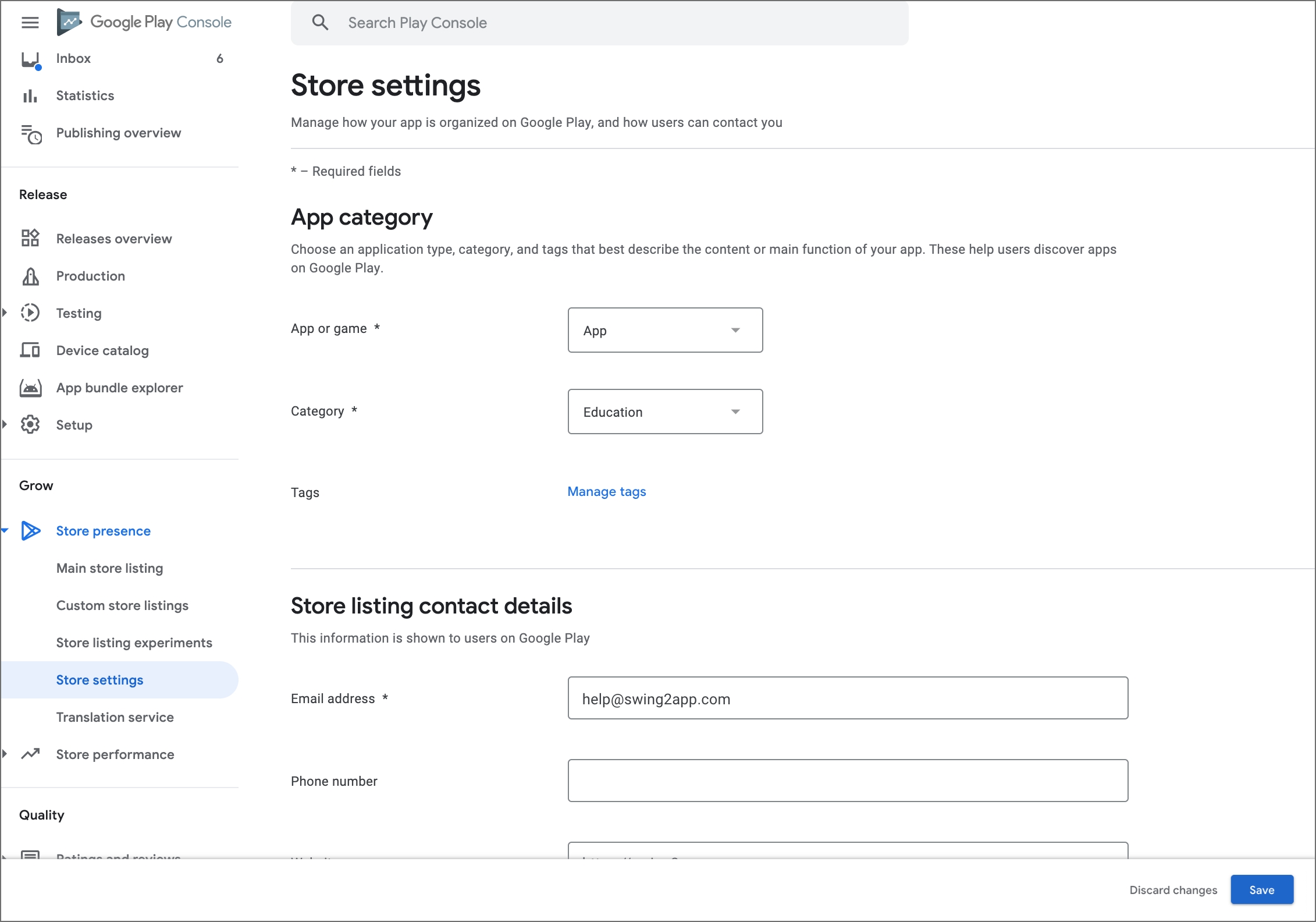Click the Inbox count badge 6
This screenshot has height=922, width=1316.
220,58
